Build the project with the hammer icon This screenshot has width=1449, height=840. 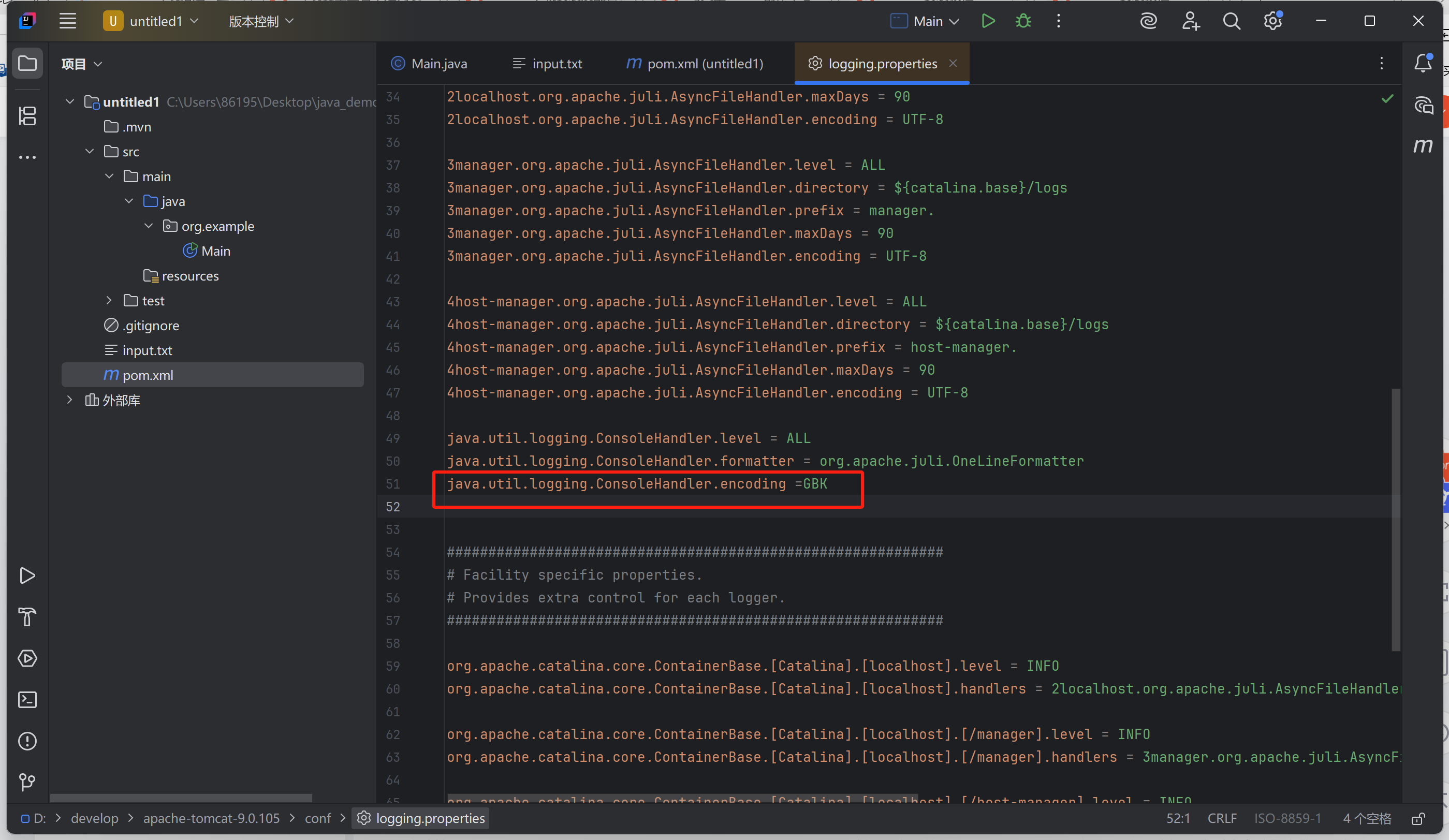[x=27, y=617]
